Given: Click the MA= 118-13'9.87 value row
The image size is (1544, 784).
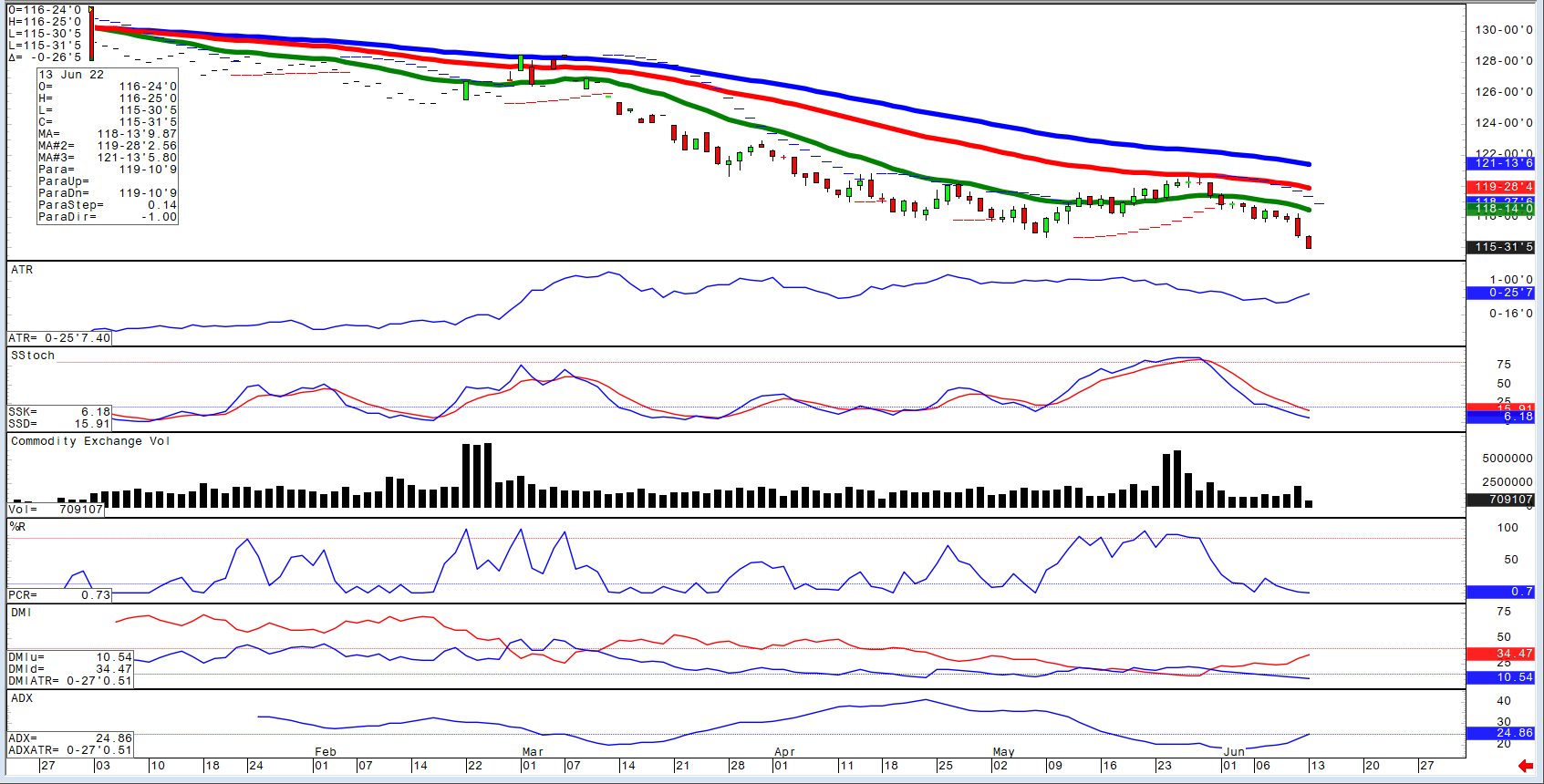Looking at the screenshot, I should pos(108,134).
